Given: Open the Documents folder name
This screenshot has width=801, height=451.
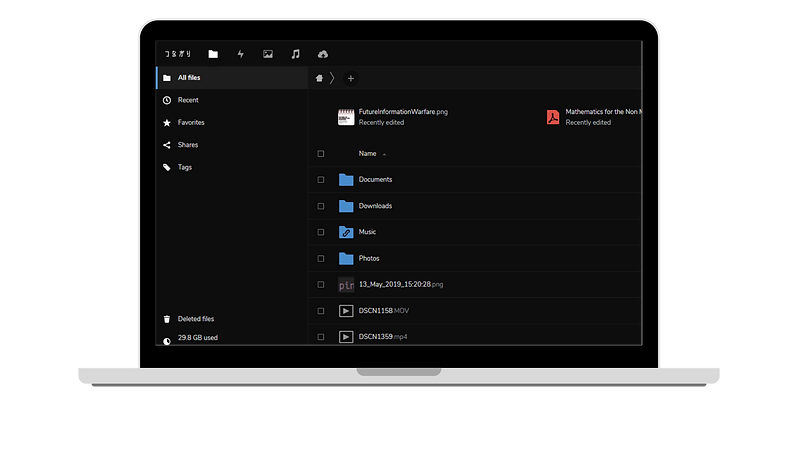Looking at the screenshot, I should click(x=375, y=180).
